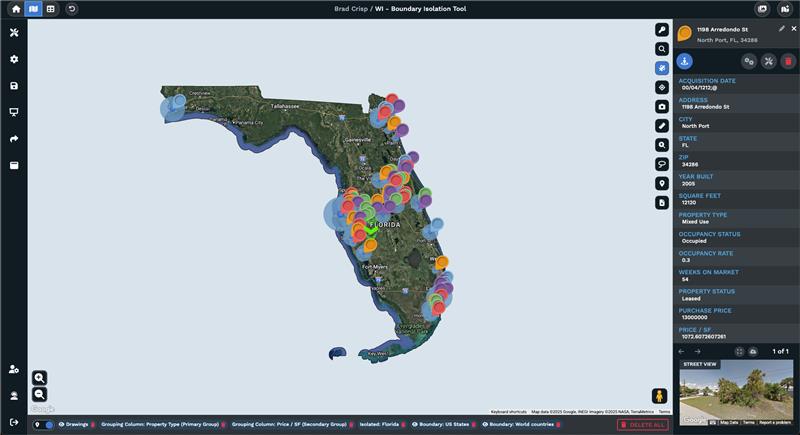
Task: Toggle visibility of Drawings layer
Action: click(x=62, y=425)
